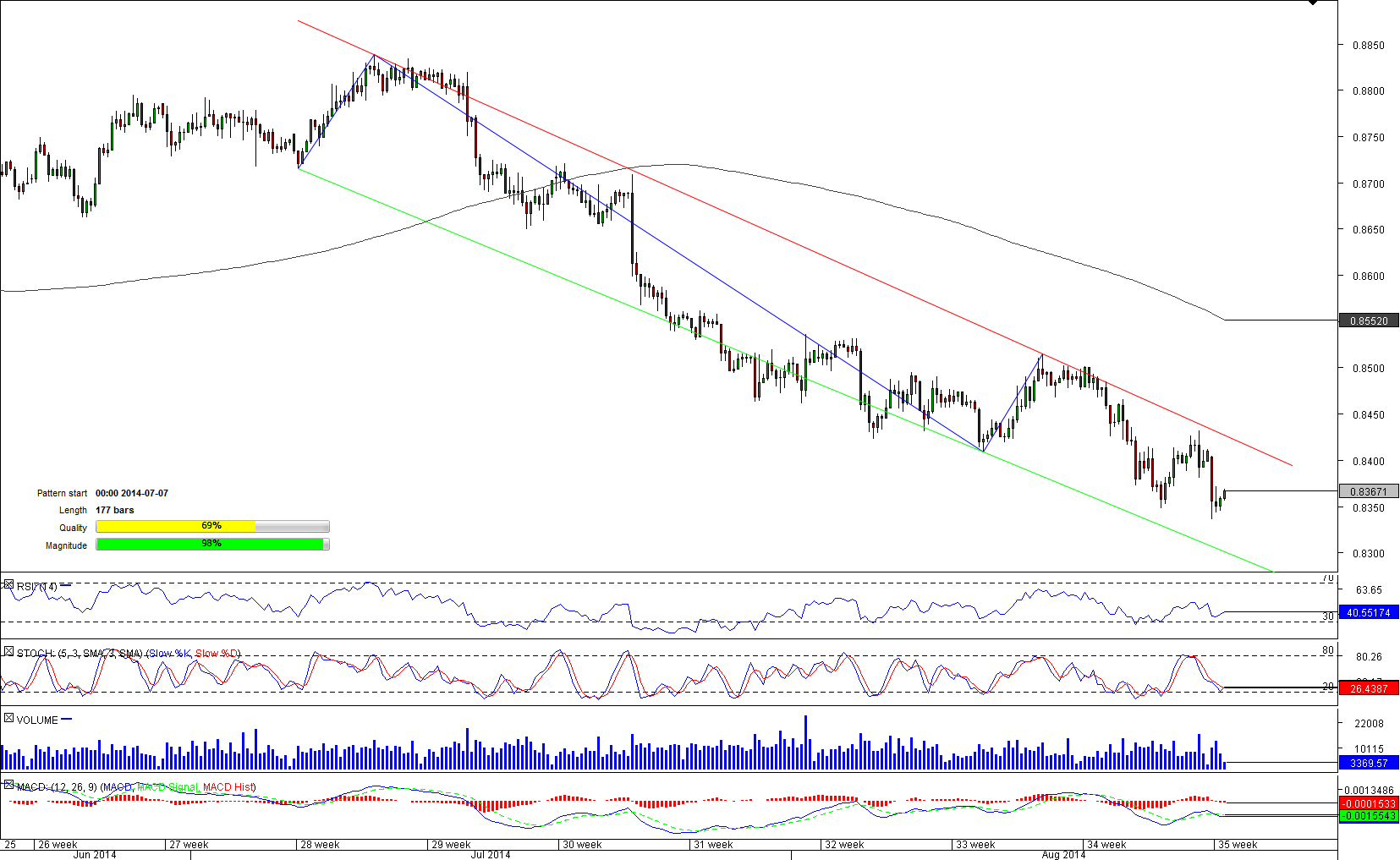Close the RSI indicator panel
Viewport: 1400px width, 860px height.
[8, 584]
